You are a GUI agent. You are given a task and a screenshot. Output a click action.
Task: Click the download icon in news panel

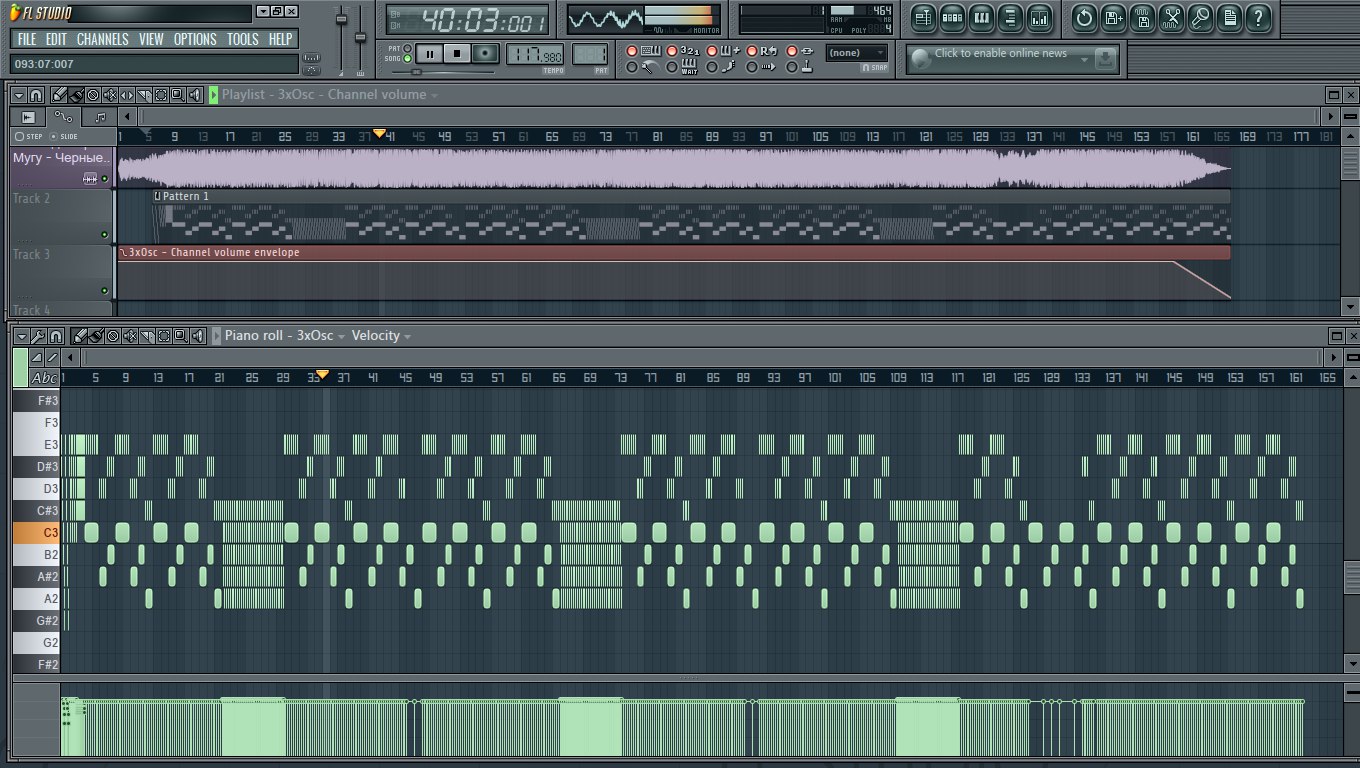point(1104,60)
